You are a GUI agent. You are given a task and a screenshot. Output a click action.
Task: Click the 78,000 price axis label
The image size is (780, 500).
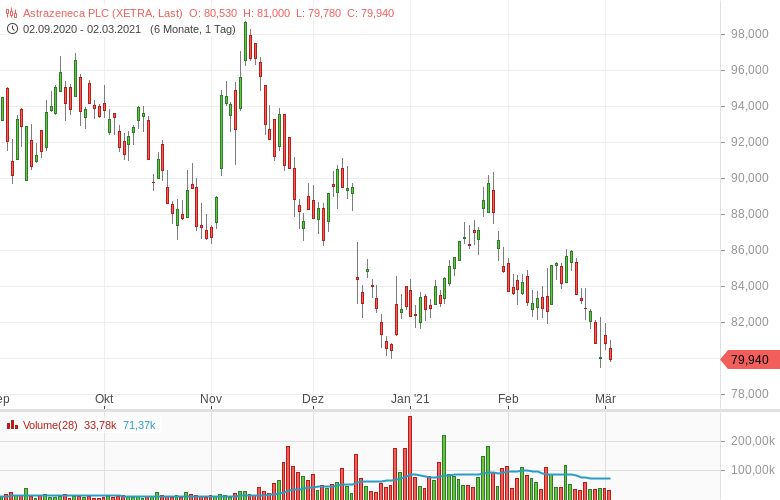[x=750, y=394]
